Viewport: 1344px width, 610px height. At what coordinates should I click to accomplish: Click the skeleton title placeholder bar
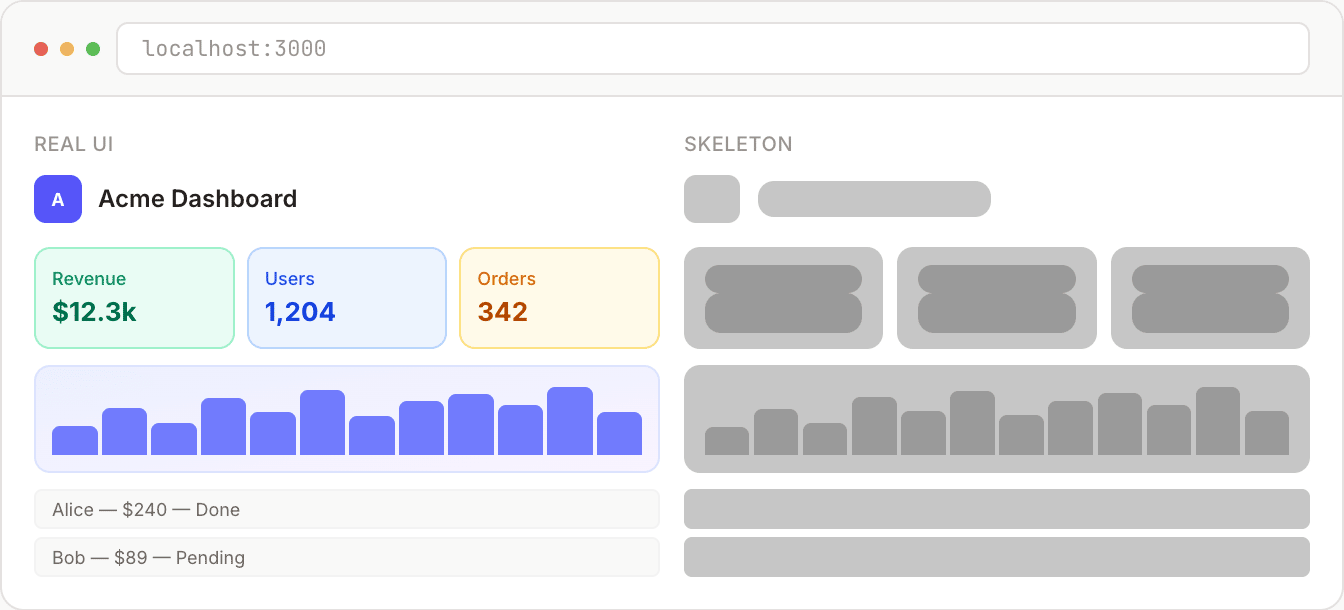tap(874, 199)
